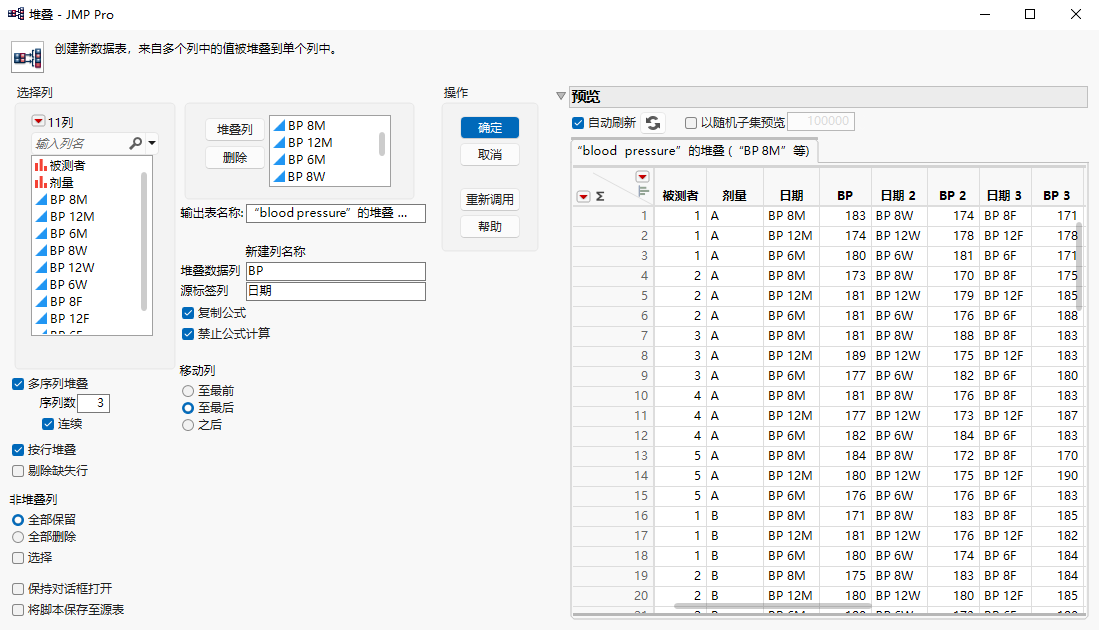
Task: Click the refresh preview icon
Action: point(653,123)
